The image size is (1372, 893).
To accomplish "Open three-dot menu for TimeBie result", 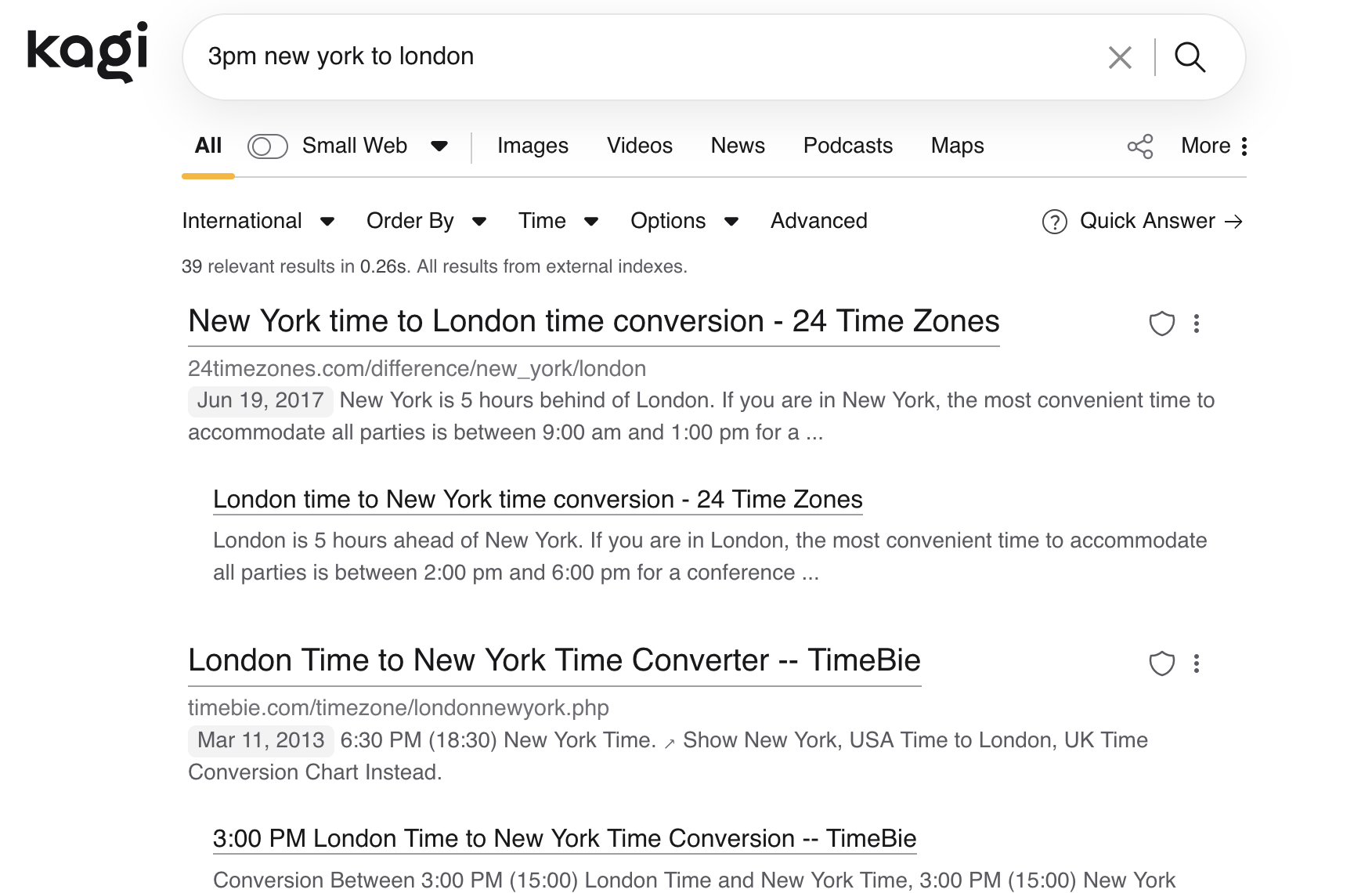I will 1197,663.
